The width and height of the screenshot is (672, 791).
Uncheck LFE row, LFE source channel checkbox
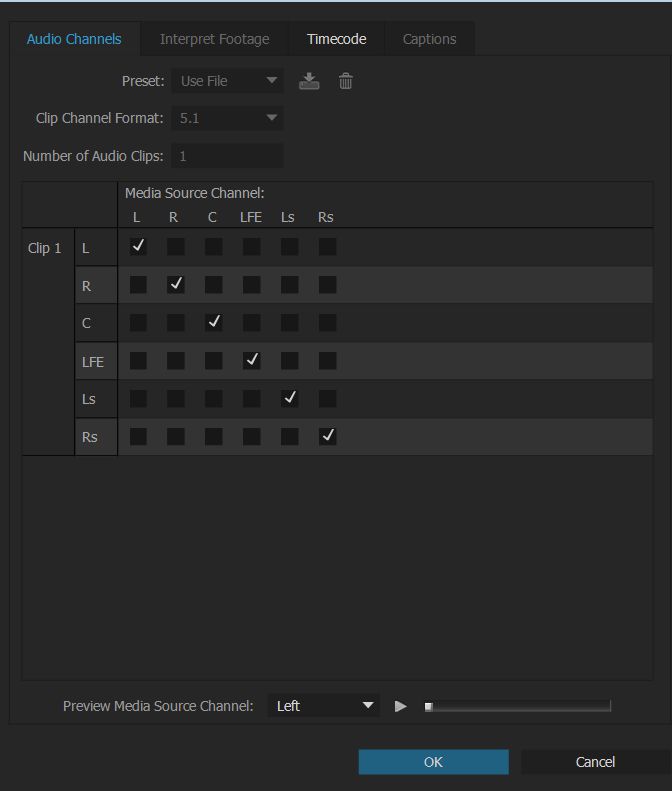tap(252, 361)
